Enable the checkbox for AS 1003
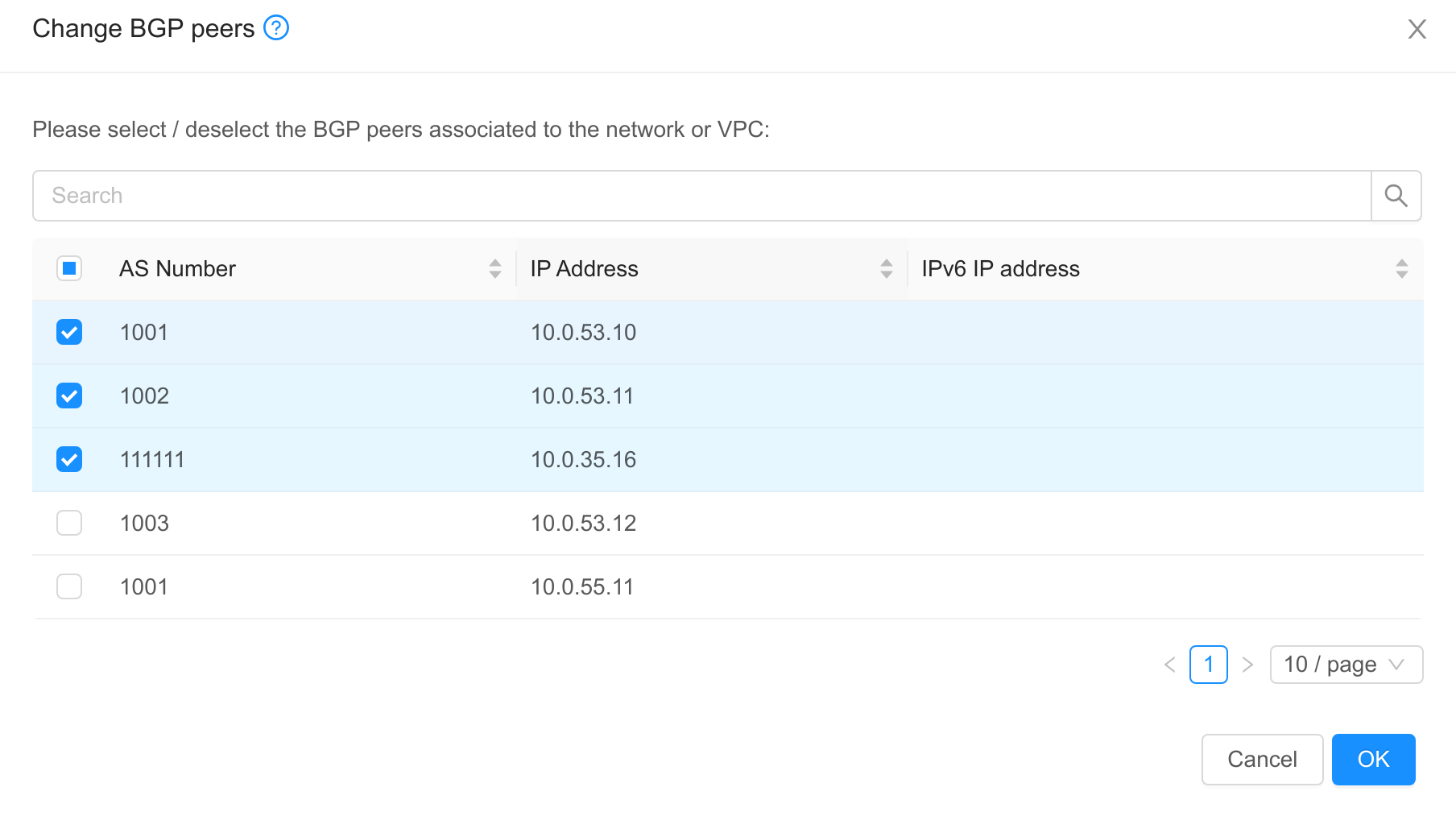 tap(69, 523)
